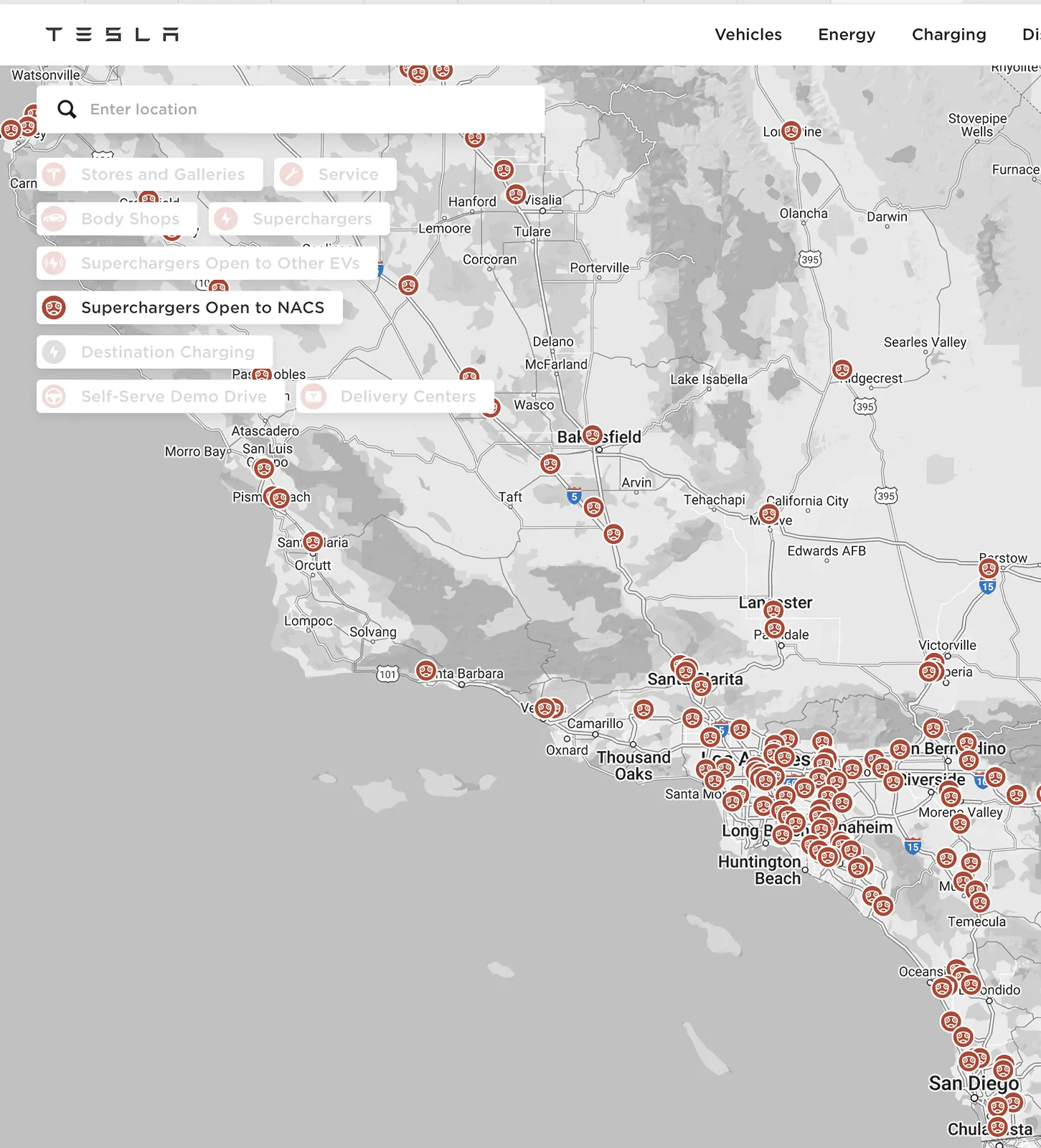Click the Searles Valley map label

(x=925, y=342)
